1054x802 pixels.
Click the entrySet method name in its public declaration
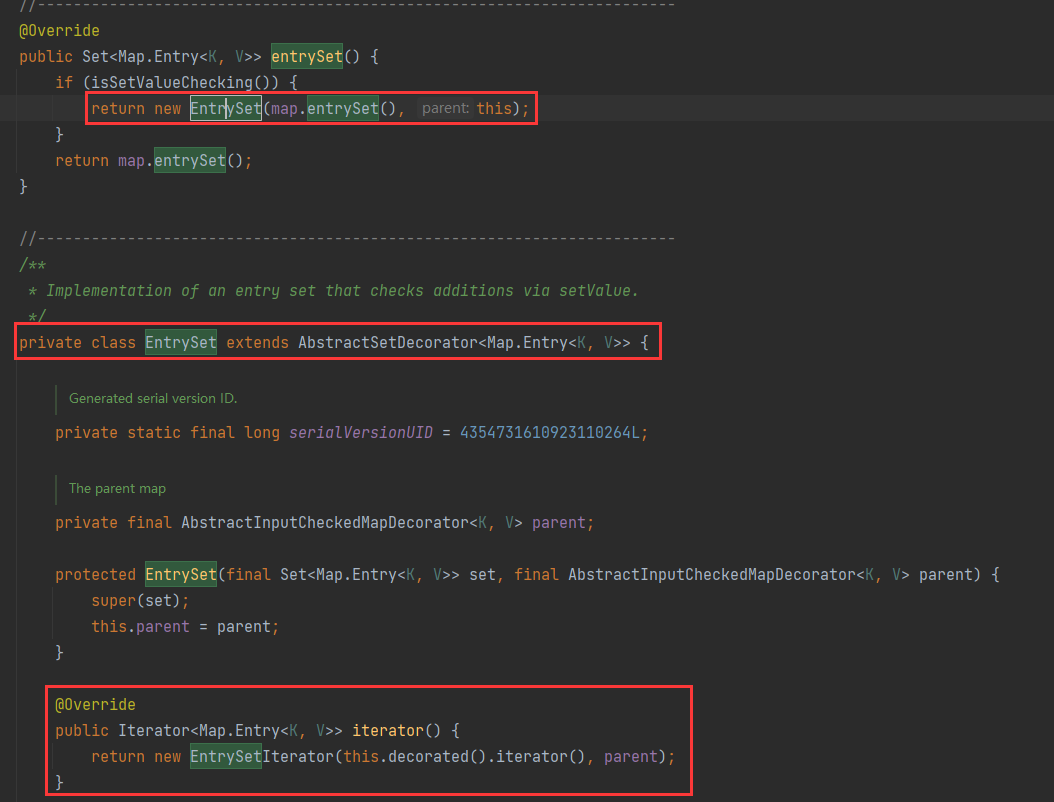pos(307,56)
